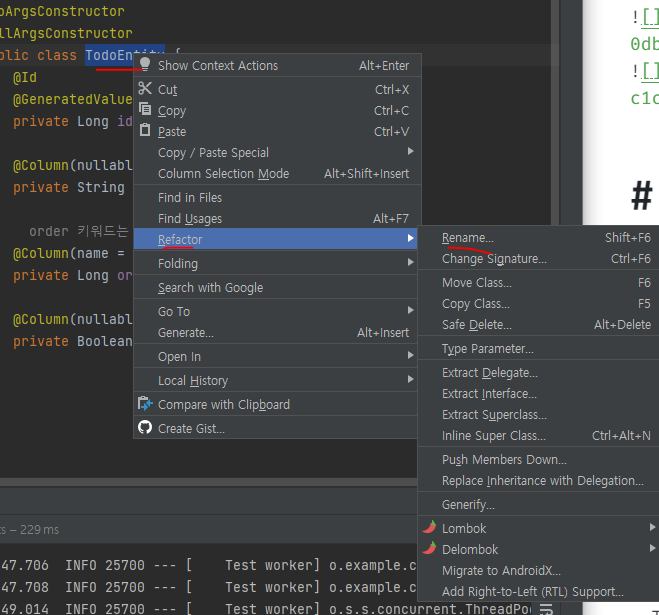The height and width of the screenshot is (615, 659).
Task: Expand the Folding submenu arrow
Action: coord(410,263)
